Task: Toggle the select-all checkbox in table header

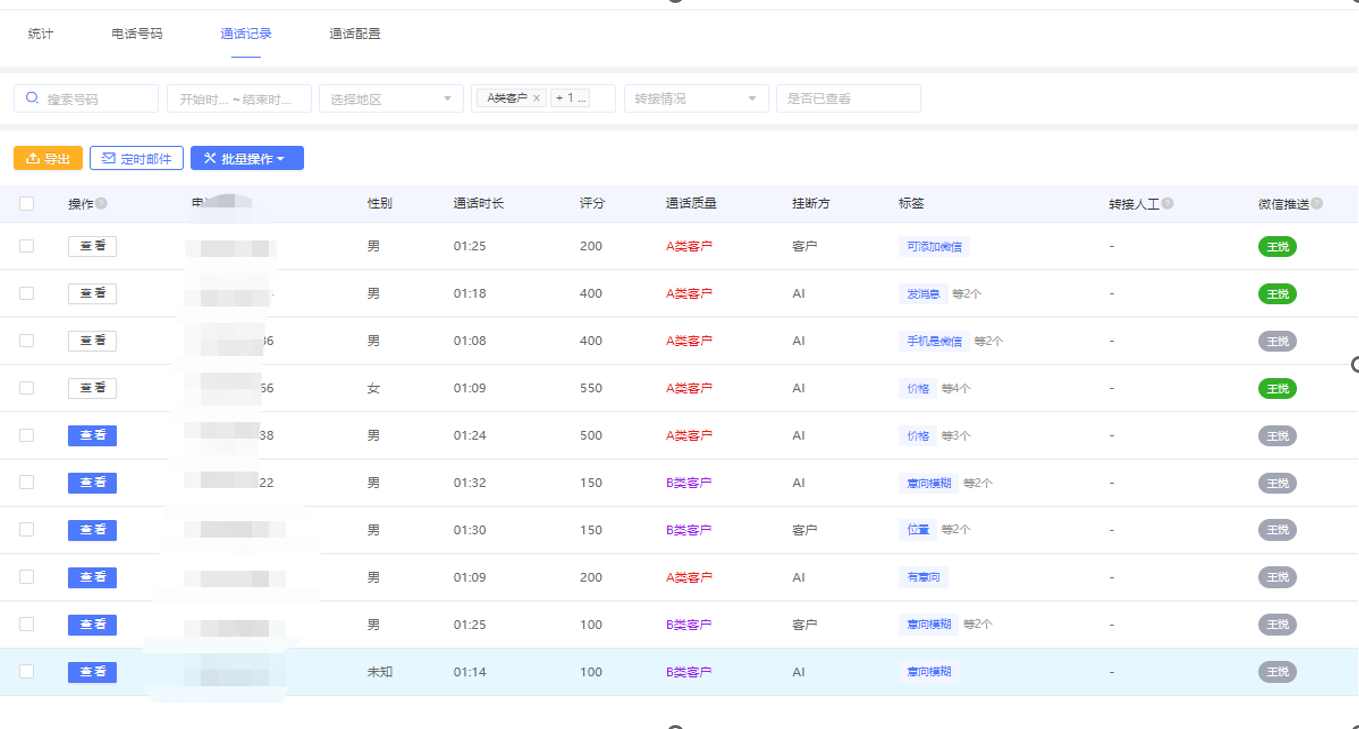Action: (x=27, y=204)
